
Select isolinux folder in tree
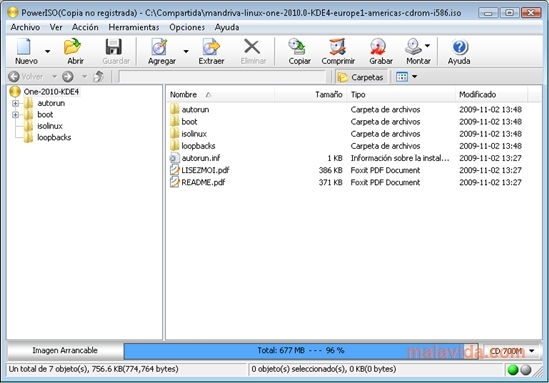click(x=50, y=126)
